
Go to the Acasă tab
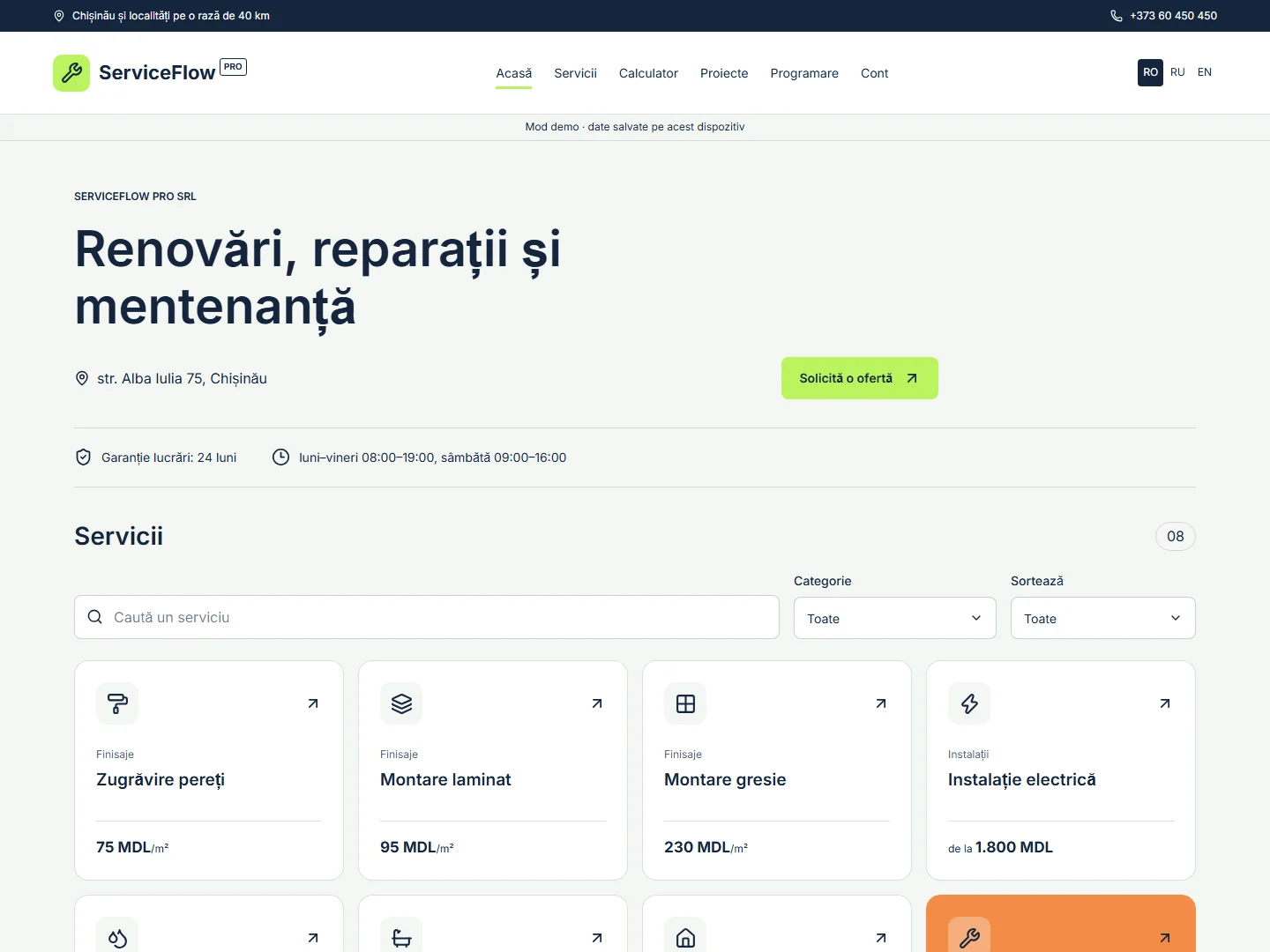tap(514, 73)
